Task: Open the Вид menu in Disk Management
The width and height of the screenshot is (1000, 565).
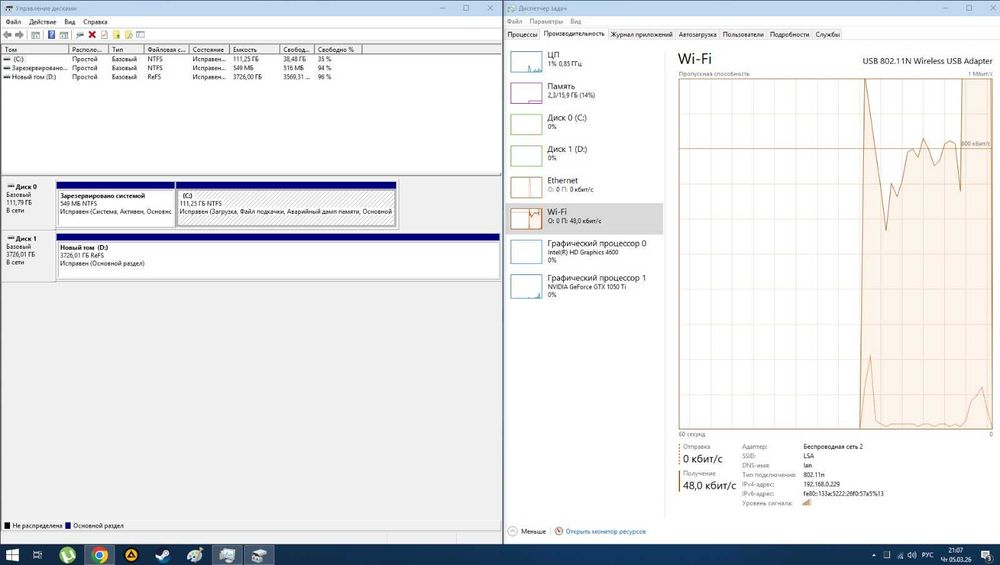Action: tap(70, 22)
